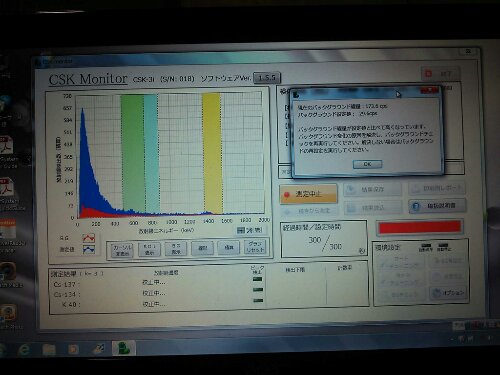
Task: Click the red status progress bar
Action: 420,227
